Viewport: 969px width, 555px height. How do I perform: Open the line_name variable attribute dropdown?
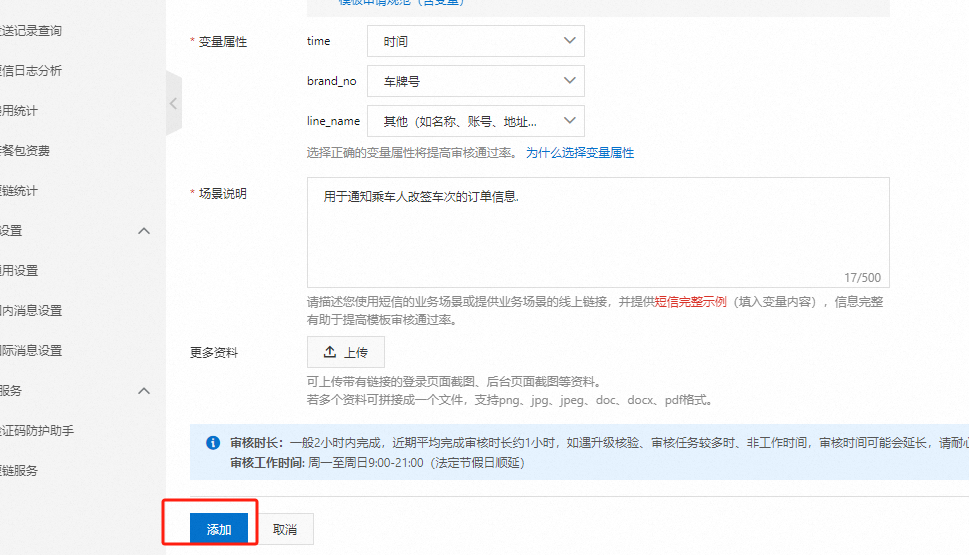[476, 121]
